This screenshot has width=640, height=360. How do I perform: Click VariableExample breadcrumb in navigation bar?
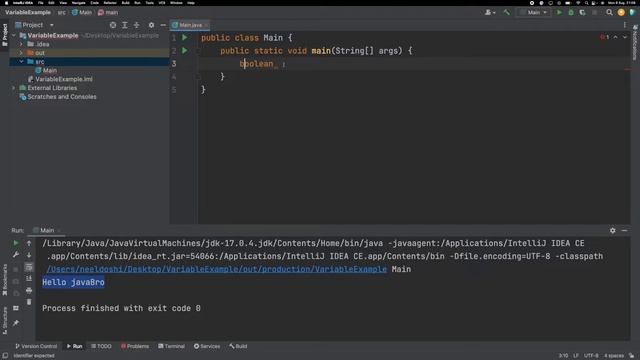pyautogui.click(x=28, y=12)
